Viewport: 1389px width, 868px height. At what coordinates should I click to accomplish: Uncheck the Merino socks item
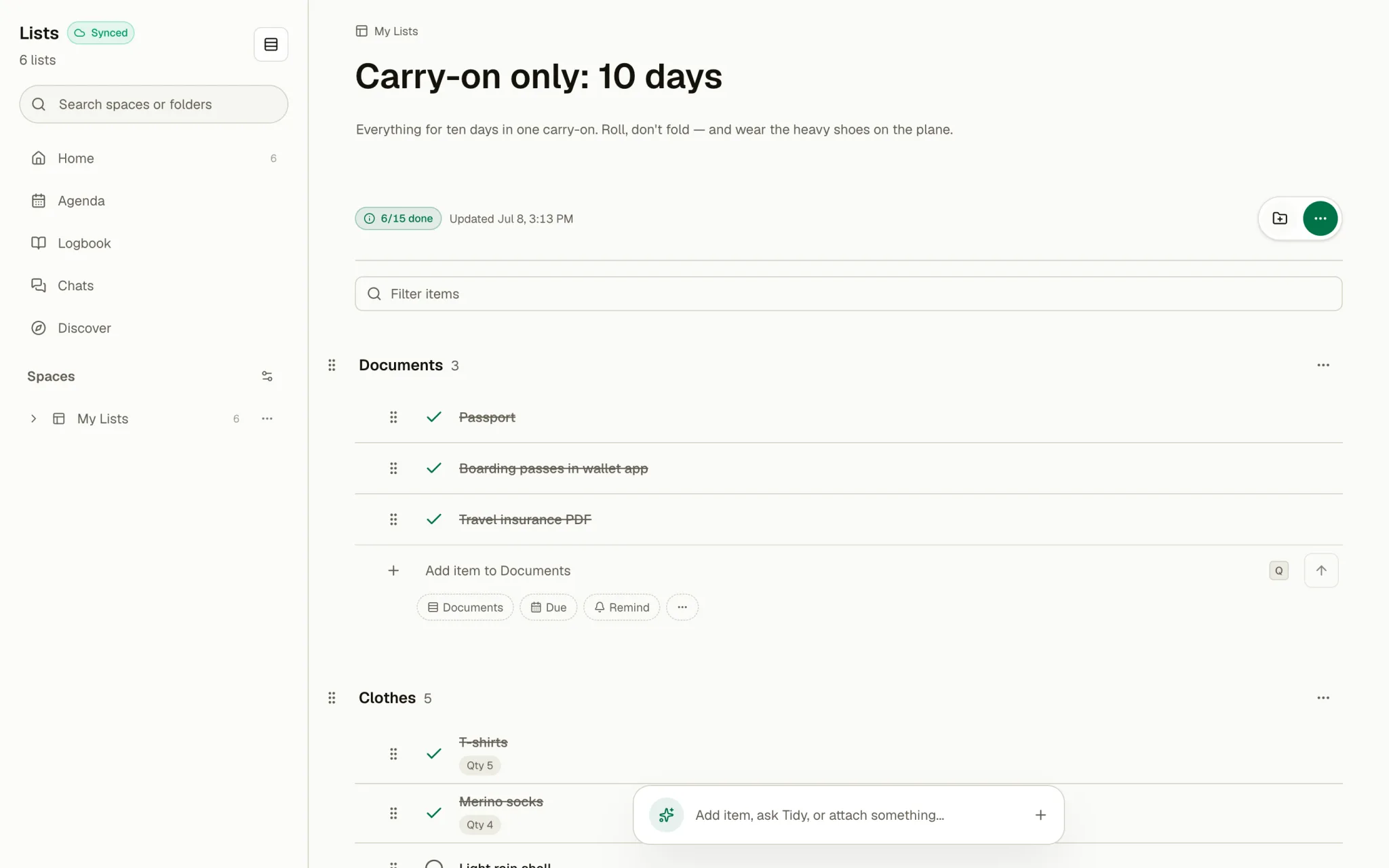[x=434, y=812]
